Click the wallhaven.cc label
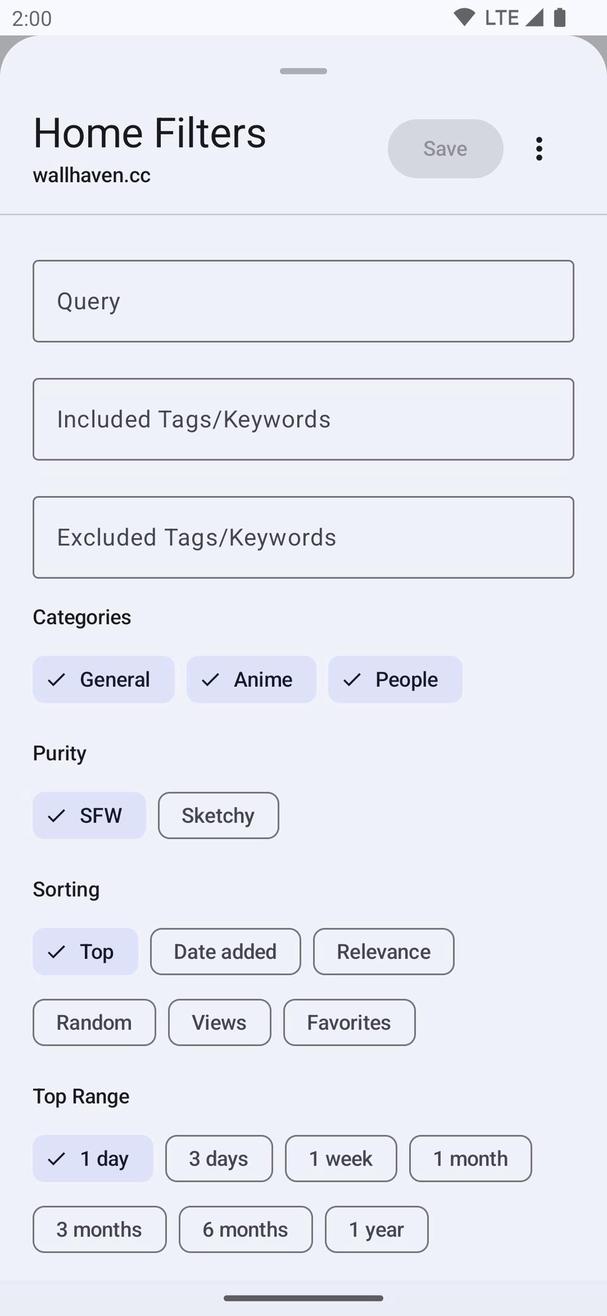The image size is (607, 1316). (x=91, y=174)
